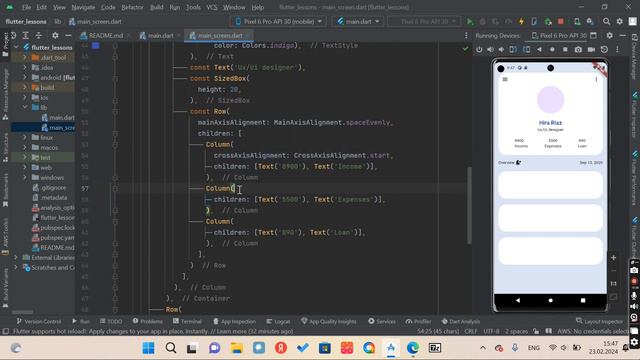The image size is (640, 360).
Task: Open VCS menu
Action: pos(212,7)
